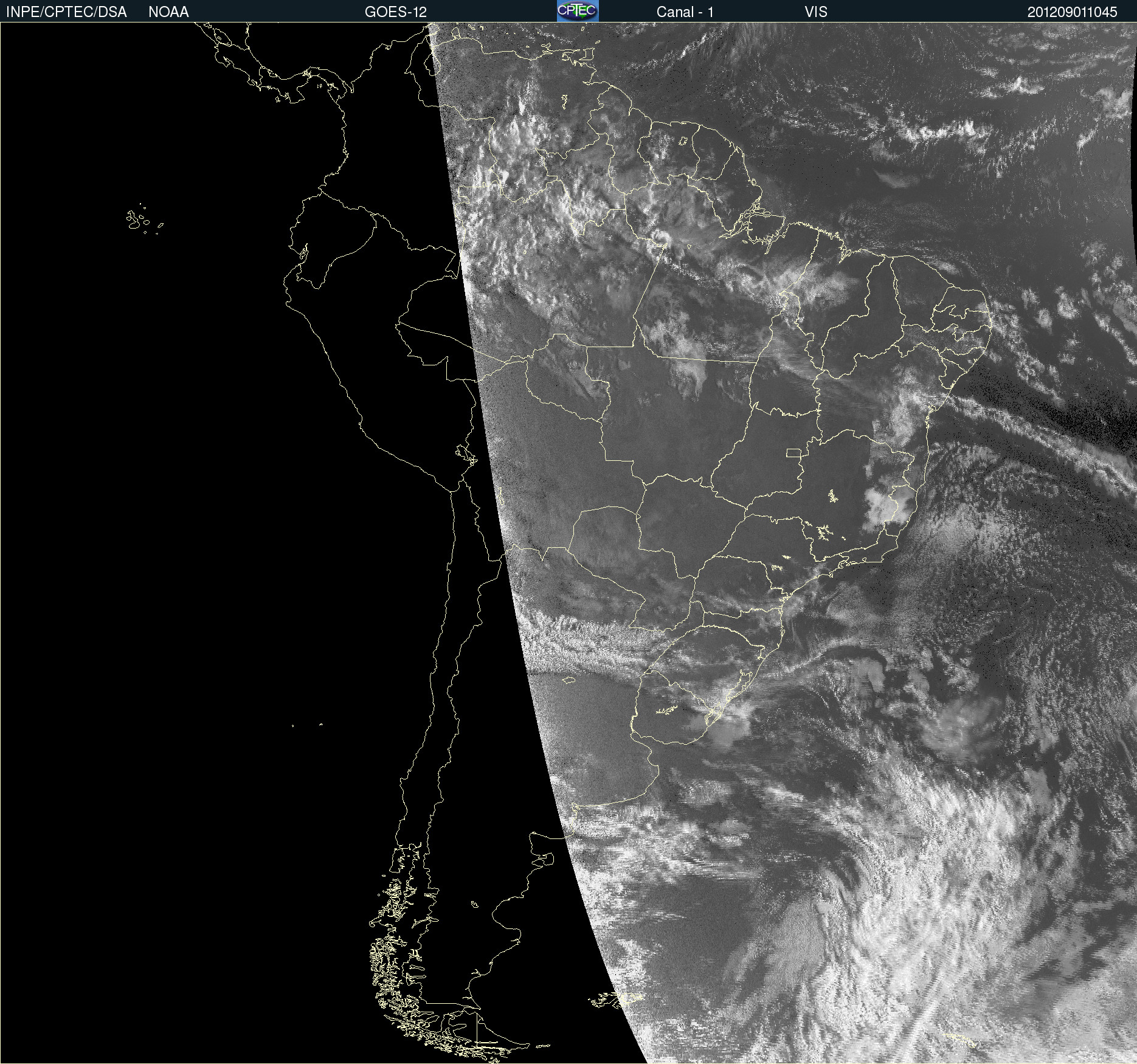1137x1064 pixels.
Task: Click the INPE/CPTEC/DSA header text
Action: click(x=66, y=12)
